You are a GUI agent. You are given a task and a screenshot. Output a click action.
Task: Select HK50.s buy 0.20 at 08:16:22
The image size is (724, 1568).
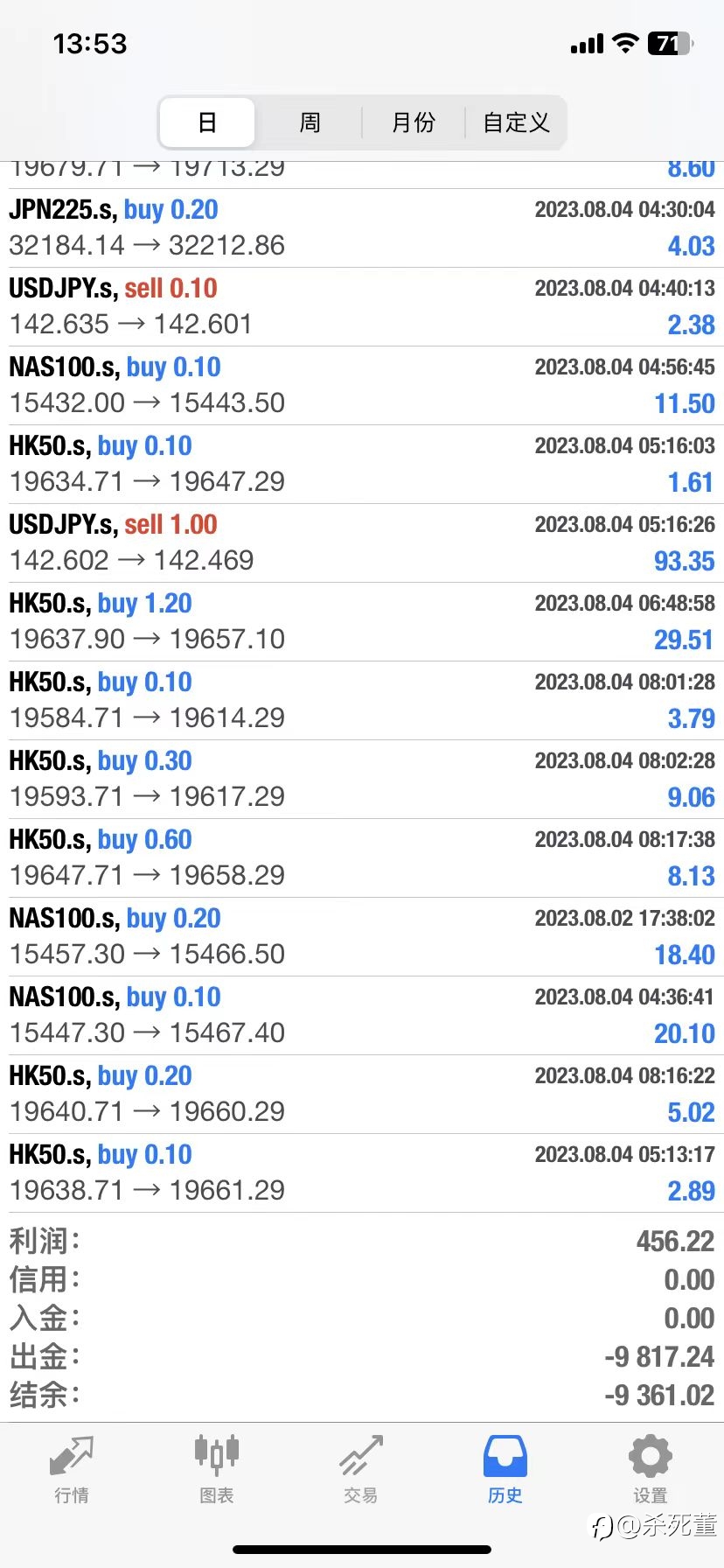(x=362, y=1095)
